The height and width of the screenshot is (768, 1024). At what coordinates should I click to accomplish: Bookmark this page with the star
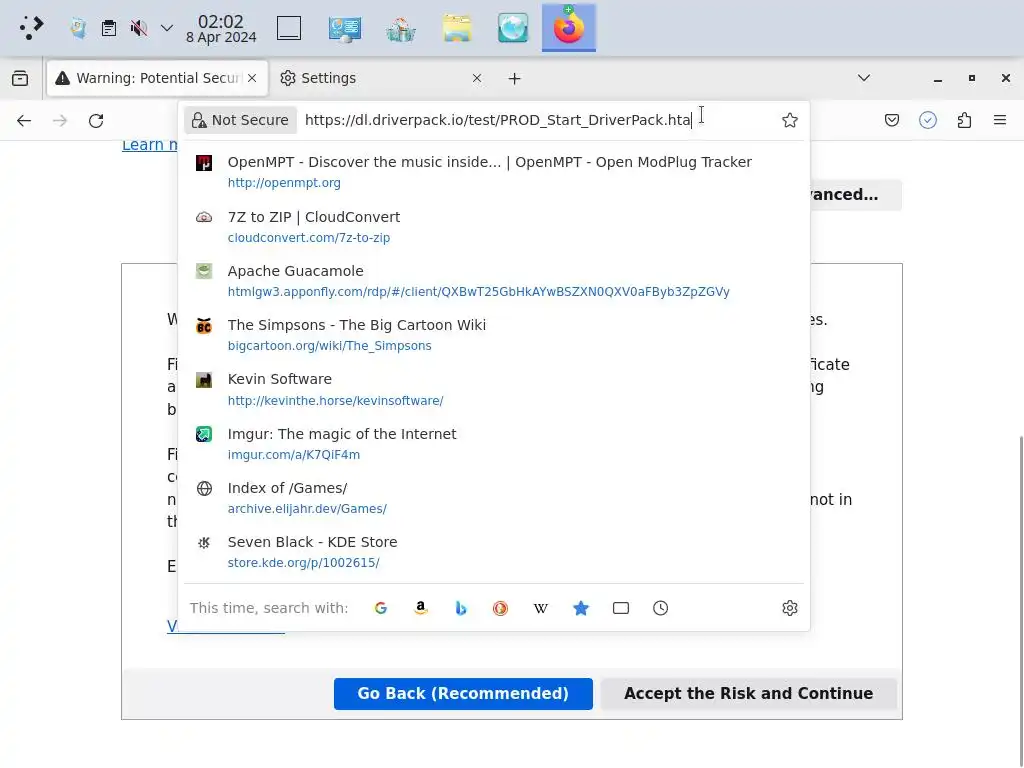[x=790, y=120]
